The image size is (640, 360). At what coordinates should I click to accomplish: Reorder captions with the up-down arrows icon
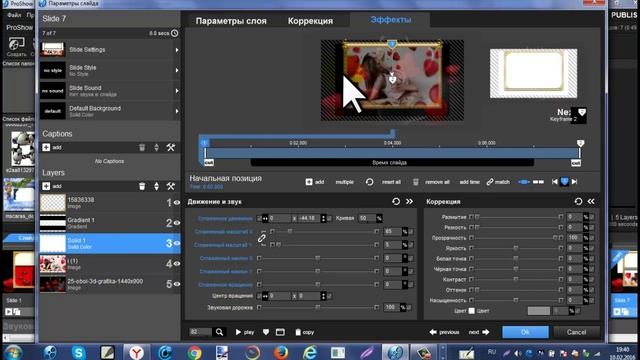point(156,147)
